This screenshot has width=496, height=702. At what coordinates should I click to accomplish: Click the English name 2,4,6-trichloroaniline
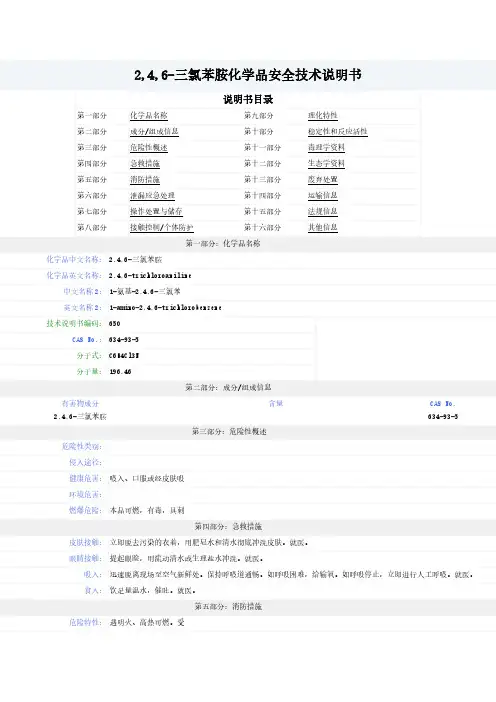click(150, 276)
